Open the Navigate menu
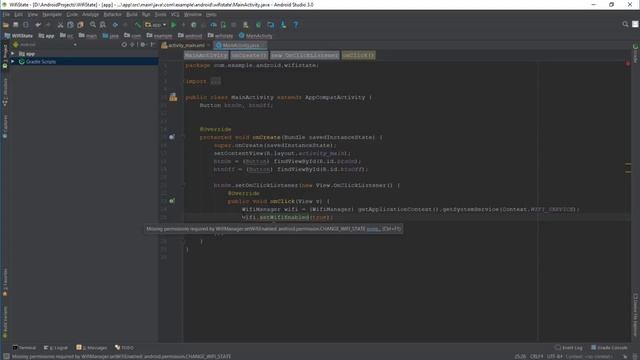 (52, 14)
